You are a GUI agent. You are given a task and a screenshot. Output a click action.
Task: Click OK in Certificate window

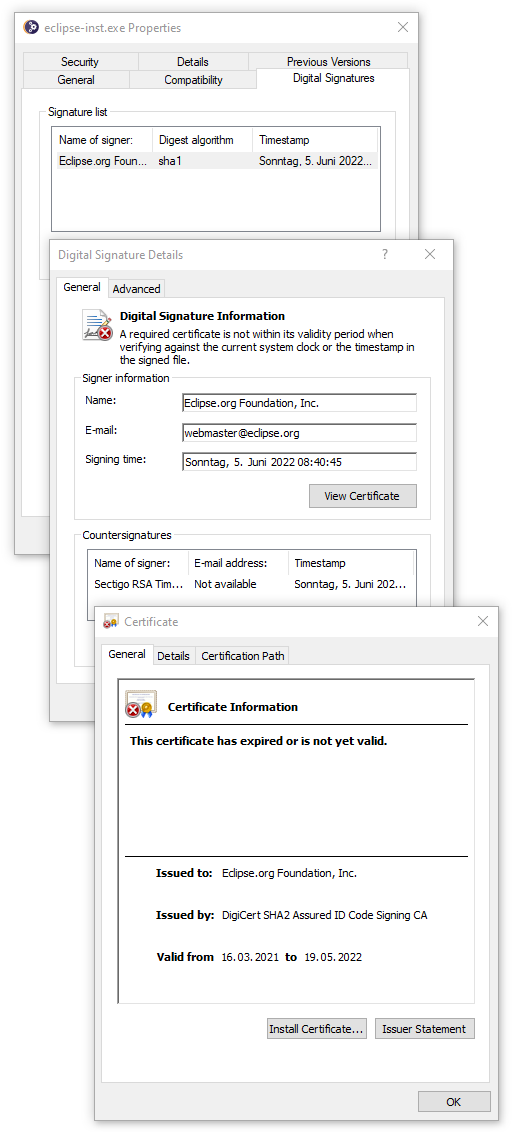pos(454,1102)
